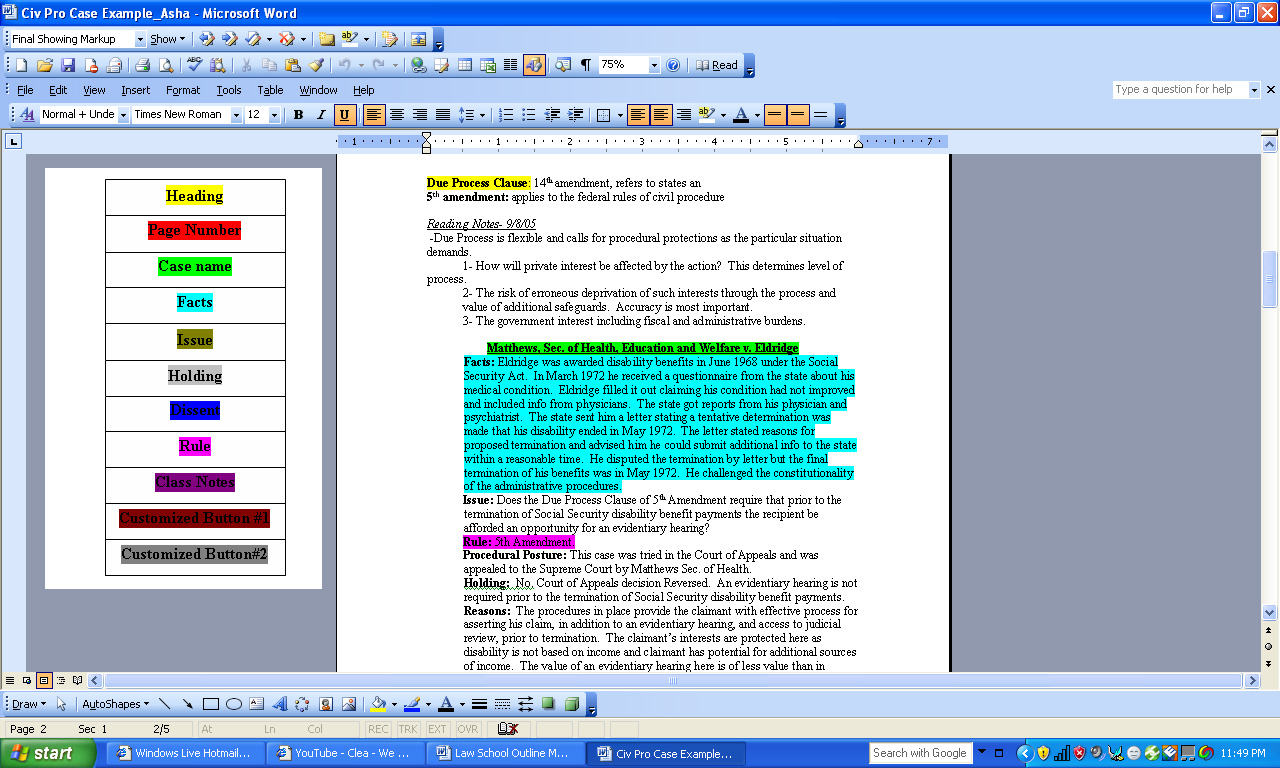Select the Format Painter brush
Viewport: 1280px width, 768px height.
(x=317, y=65)
